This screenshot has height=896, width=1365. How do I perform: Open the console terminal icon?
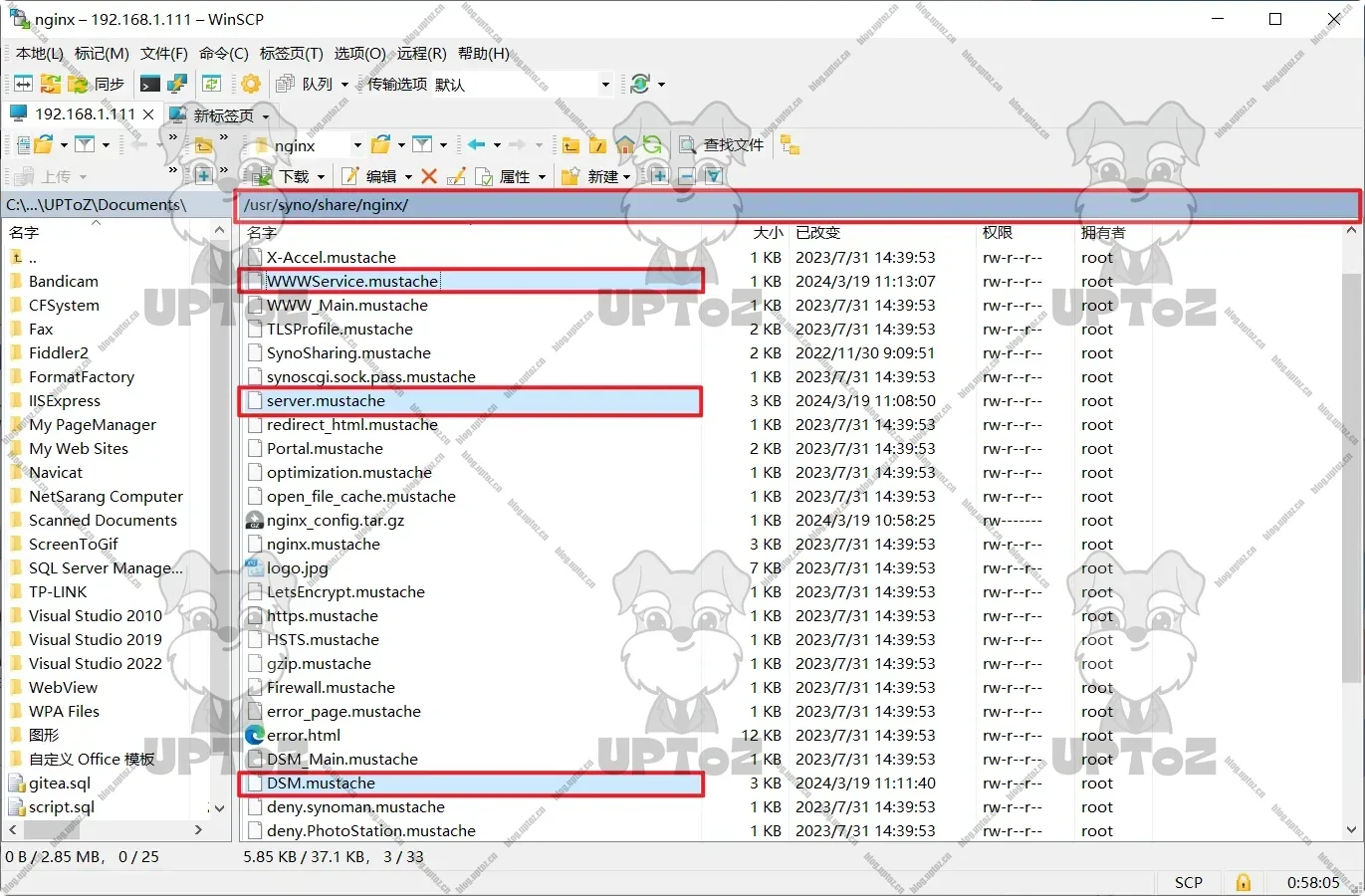[150, 85]
